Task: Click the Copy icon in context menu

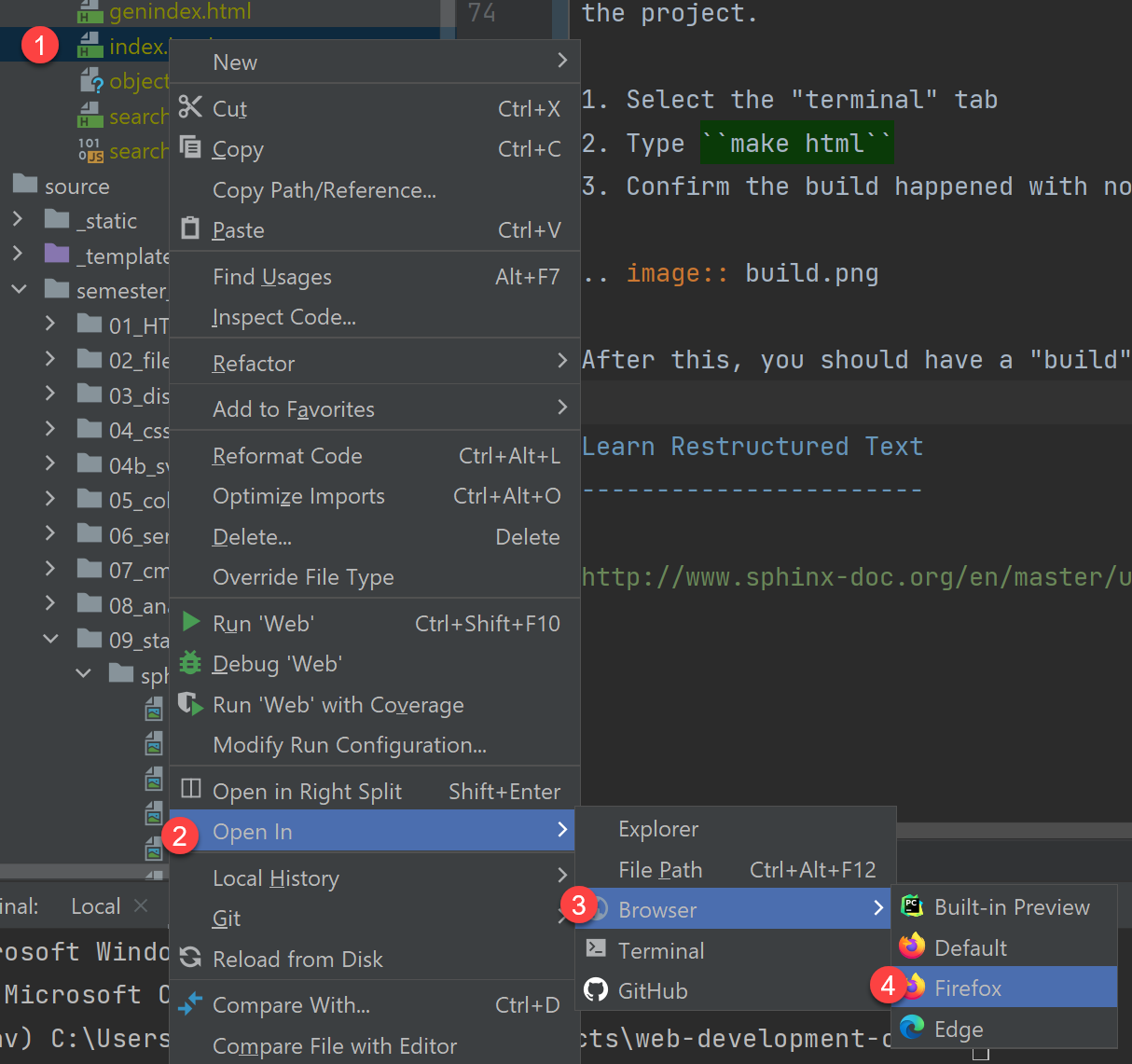Action: click(190, 147)
